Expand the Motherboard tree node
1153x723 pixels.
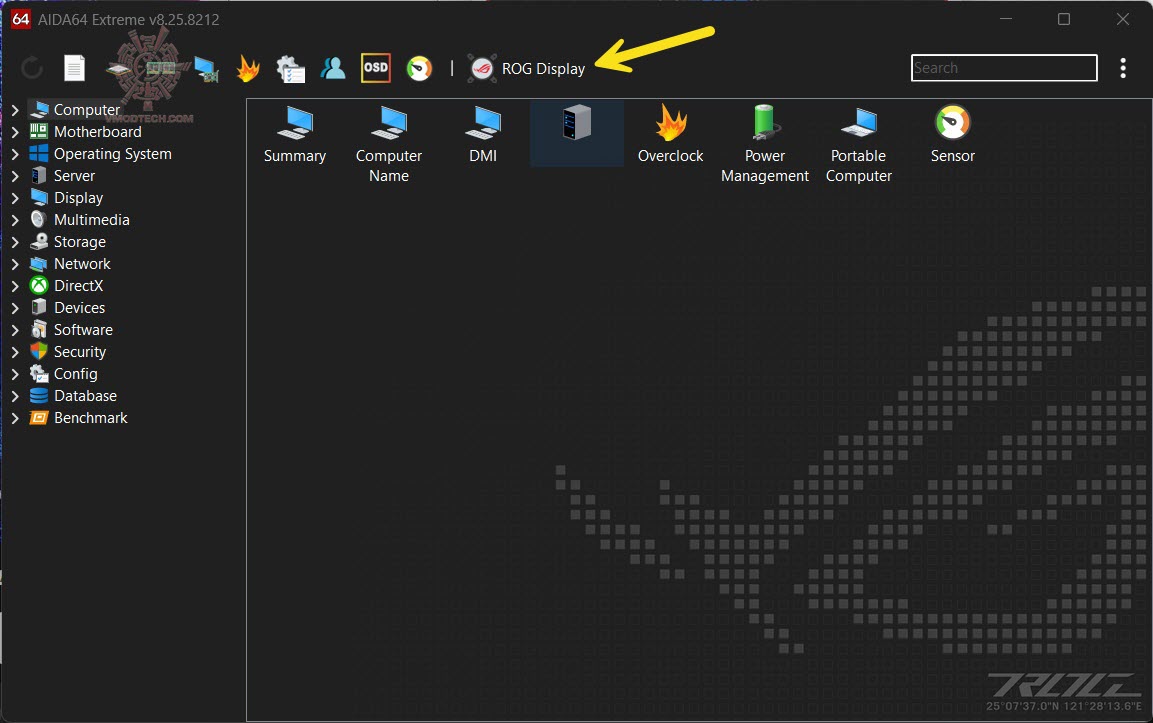tap(15, 132)
